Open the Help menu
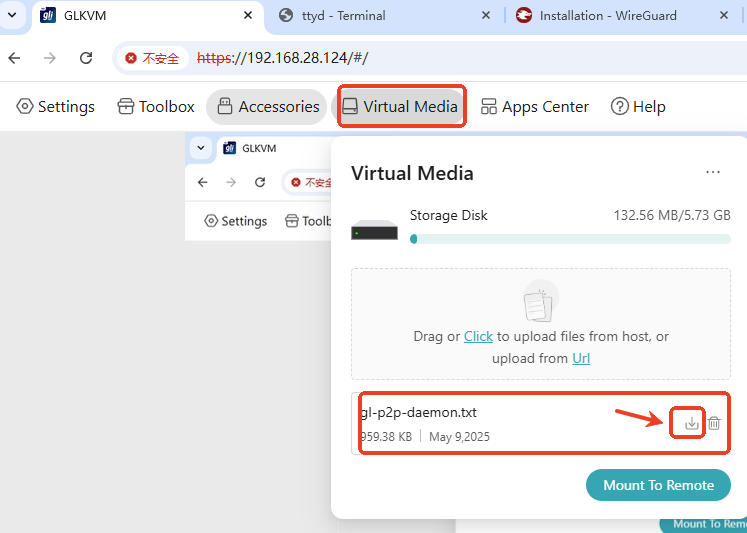This screenshot has height=533, width=747. (x=638, y=107)
